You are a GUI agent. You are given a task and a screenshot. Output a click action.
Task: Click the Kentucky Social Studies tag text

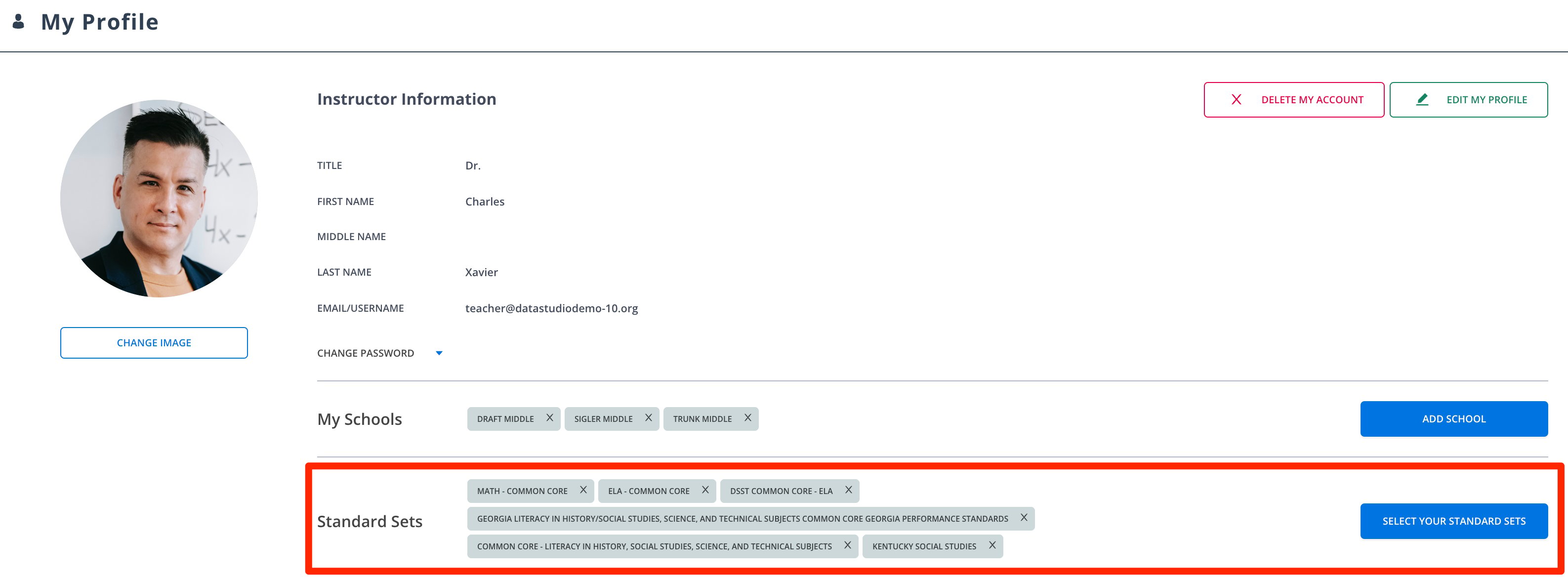(924, 547)
